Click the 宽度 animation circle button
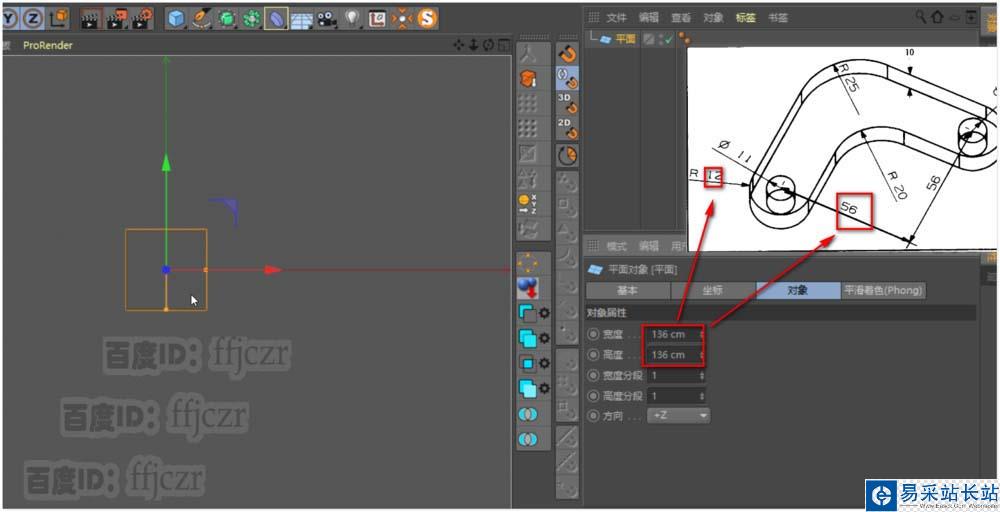Viewport: 1000px width, 512px height. [594, 334]
